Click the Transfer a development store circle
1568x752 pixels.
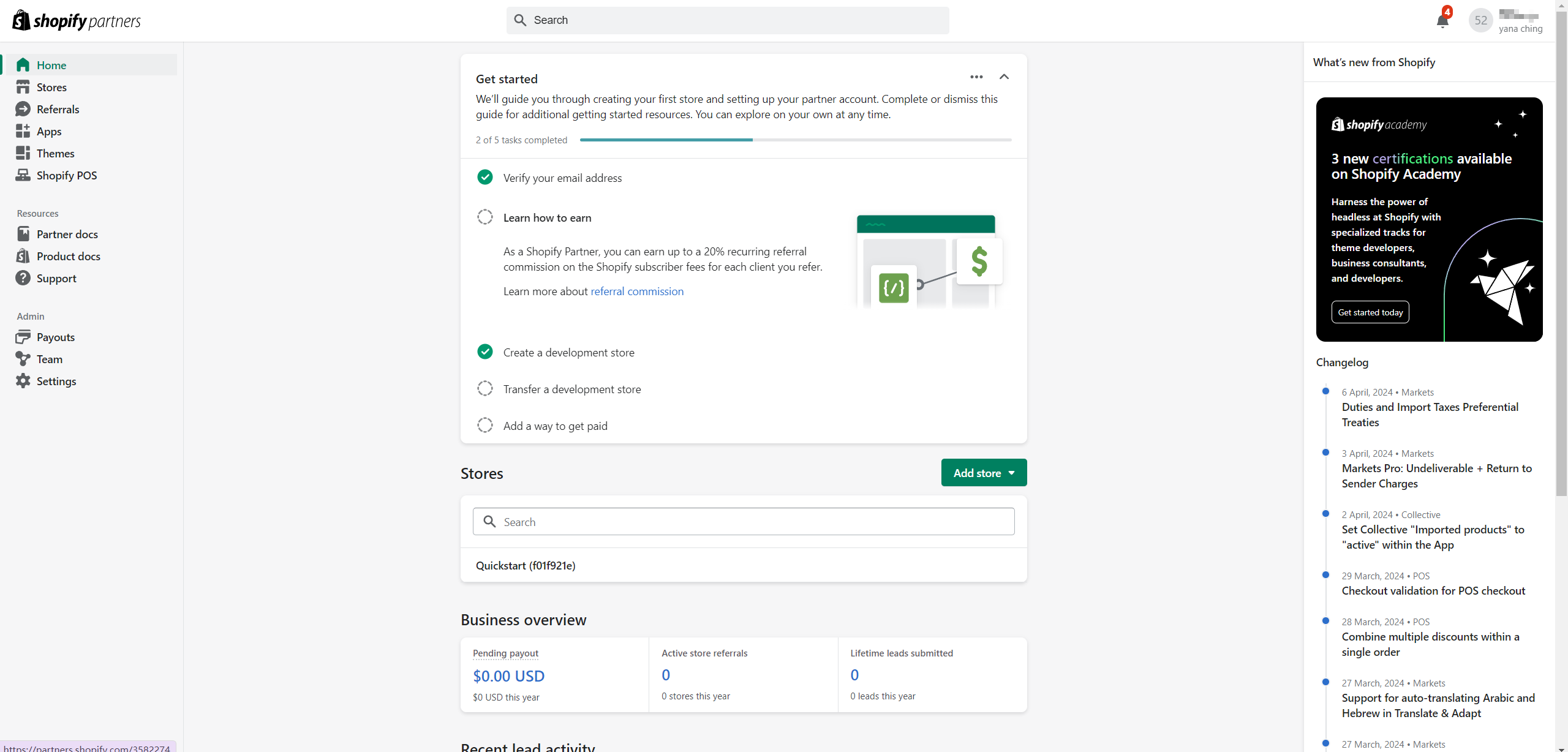pyautogui.click(x=484, y=389)
